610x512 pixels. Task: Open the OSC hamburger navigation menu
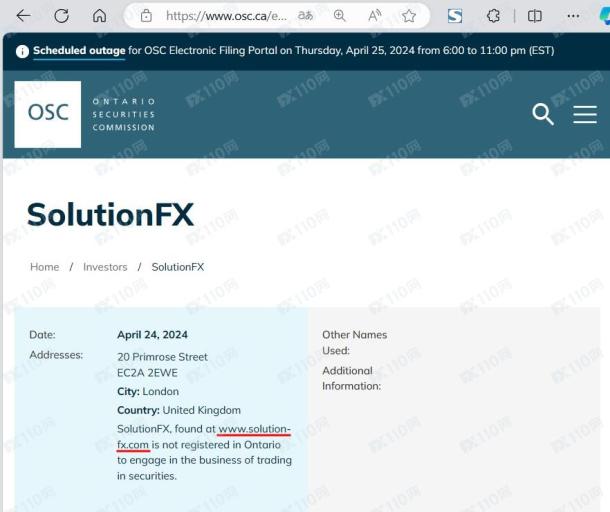pyautogui.click(x=585, y=114)
